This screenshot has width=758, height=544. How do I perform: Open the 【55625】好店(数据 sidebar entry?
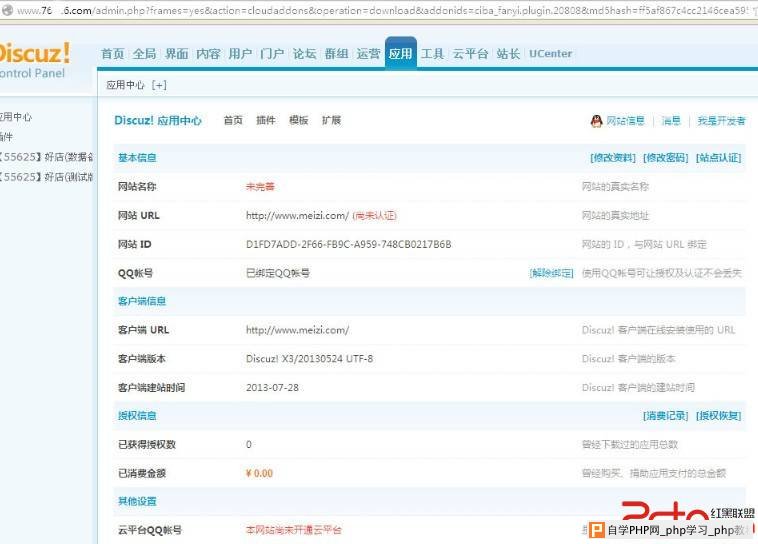coord(47,157)
